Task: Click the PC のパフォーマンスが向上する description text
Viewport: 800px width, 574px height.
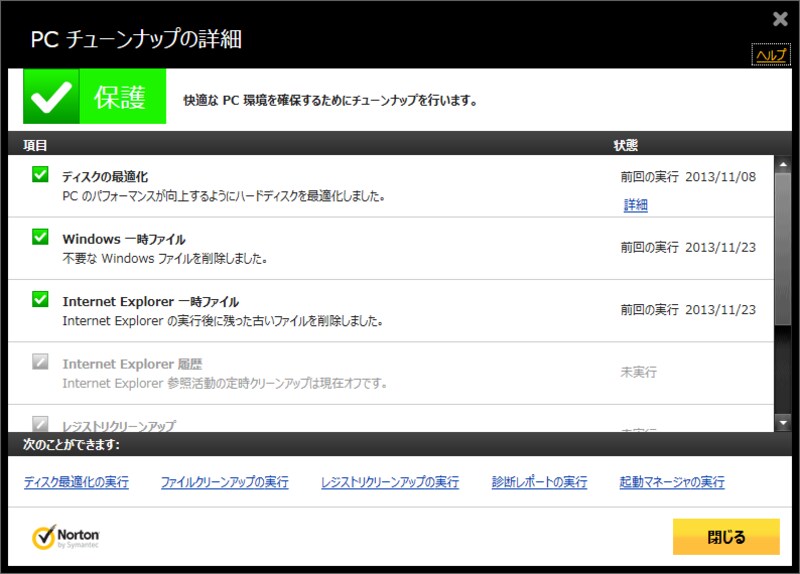Action: [x=223, y=196]
